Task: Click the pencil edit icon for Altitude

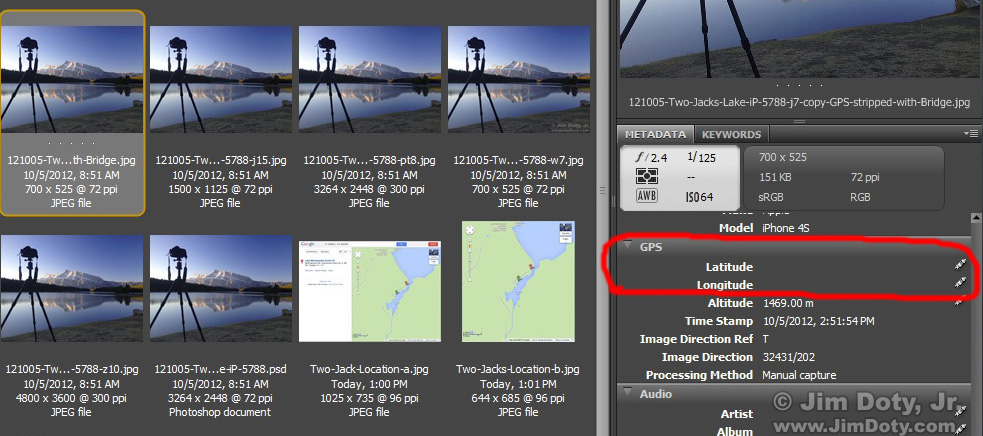Action: tap(959, 303)
